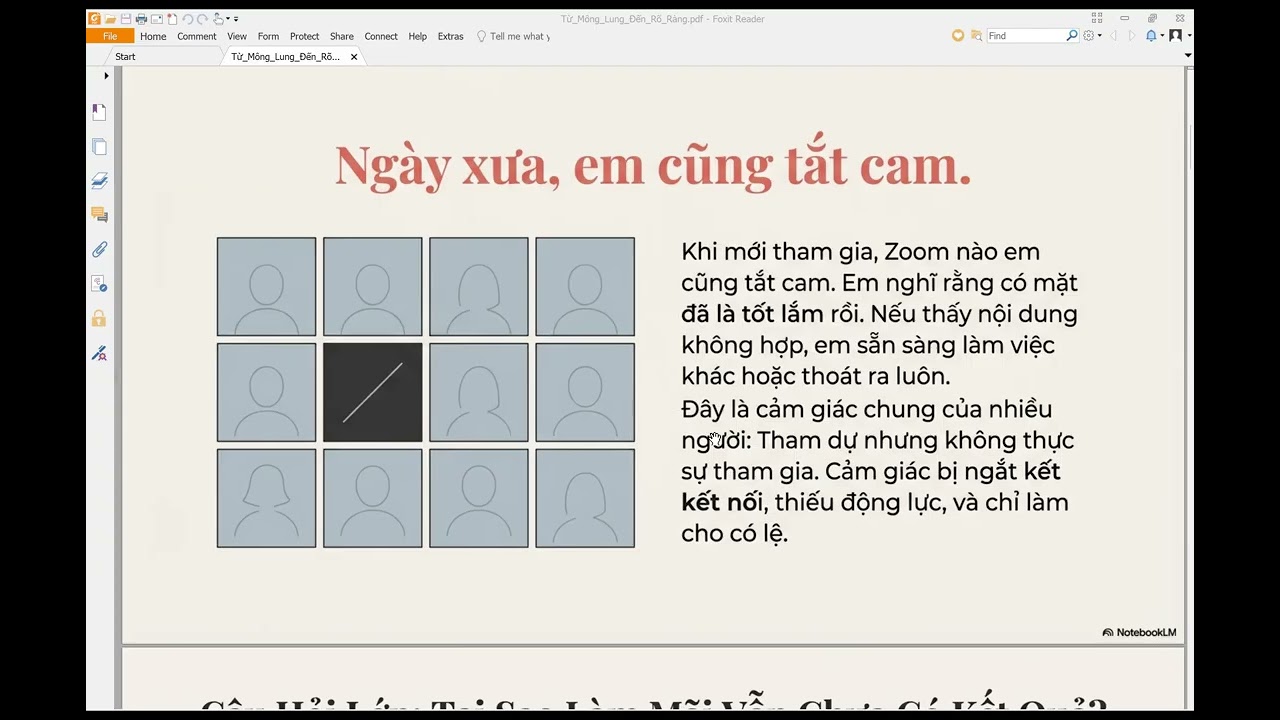Click the NotebookLM logo on the slide
Viewport: 1280px width, 720px height.
1139,632
